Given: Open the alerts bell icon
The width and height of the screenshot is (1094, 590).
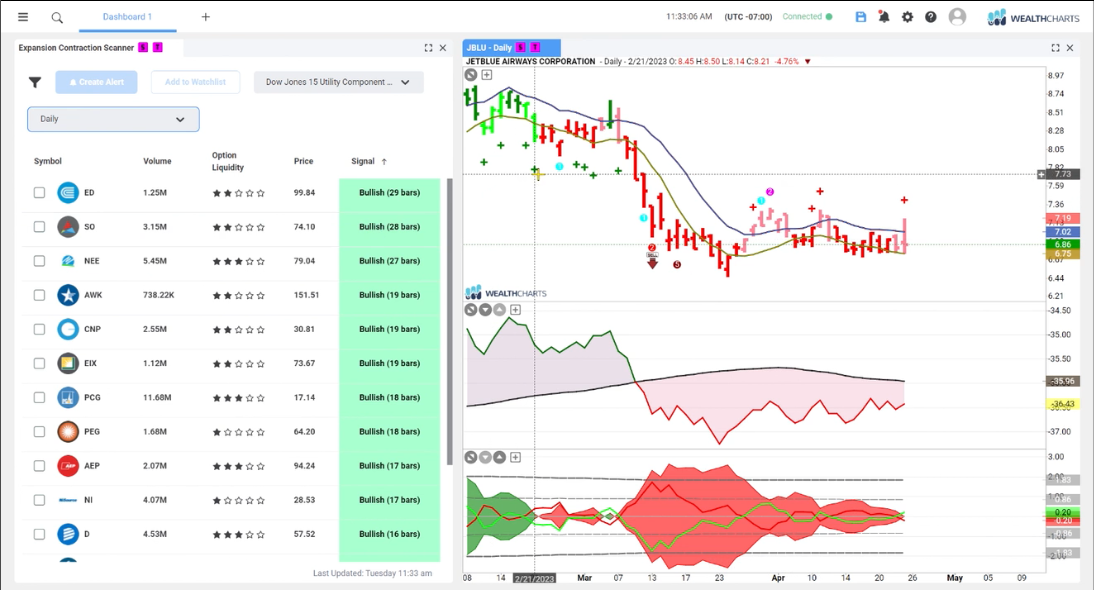Looking at the screenshot, I should [884, 17].
